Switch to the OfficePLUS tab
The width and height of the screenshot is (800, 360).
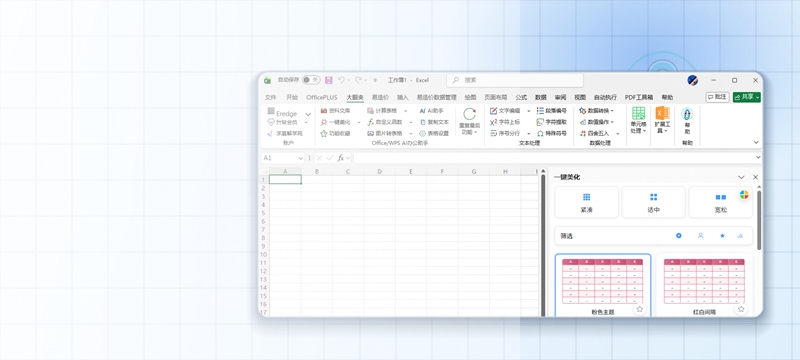[321, 97]
